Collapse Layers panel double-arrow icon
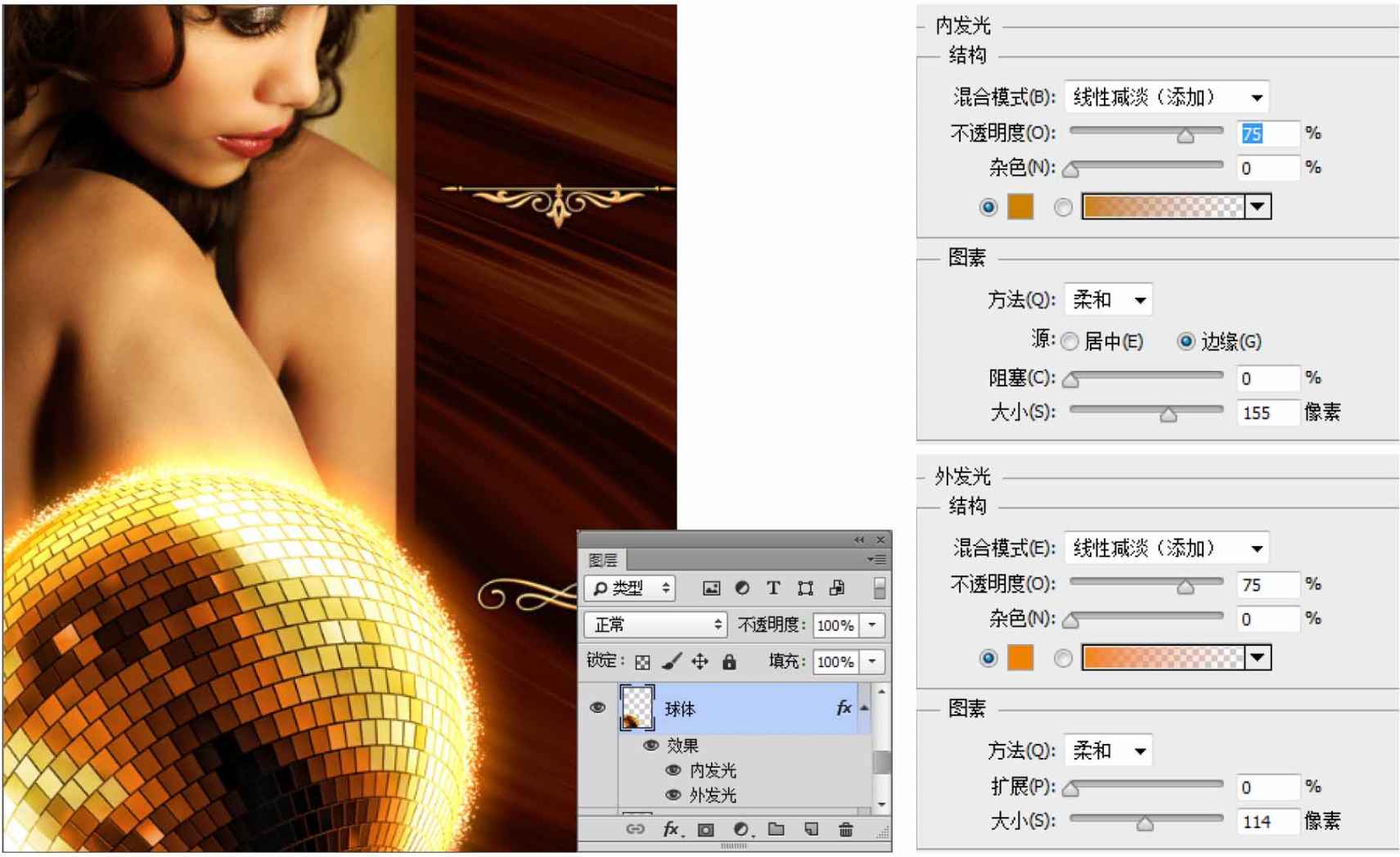This screenshot has width=1400, height=857. (858, 539)
